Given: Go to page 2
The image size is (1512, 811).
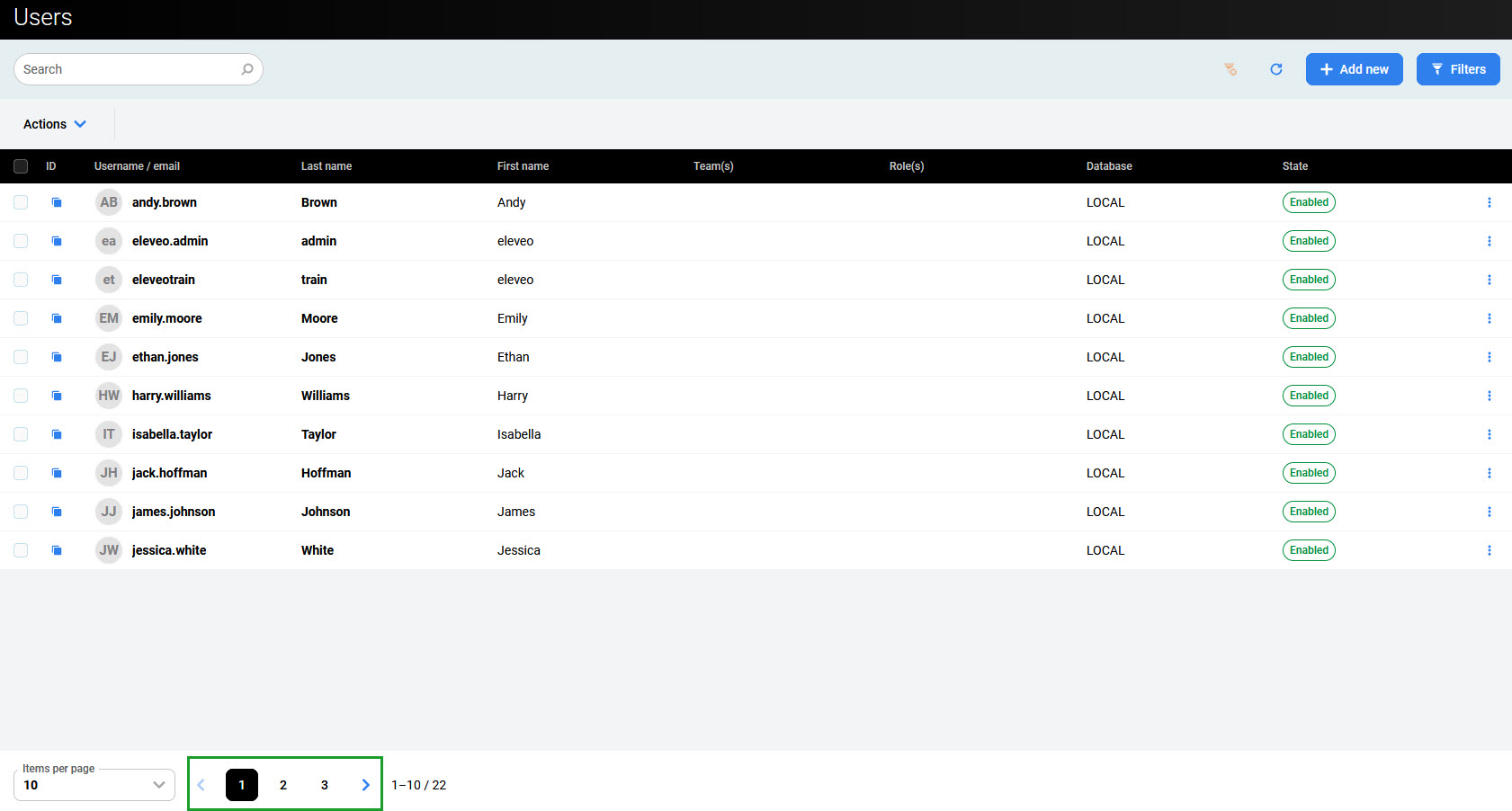Looking at the screenshot, I should coord(283,785).
